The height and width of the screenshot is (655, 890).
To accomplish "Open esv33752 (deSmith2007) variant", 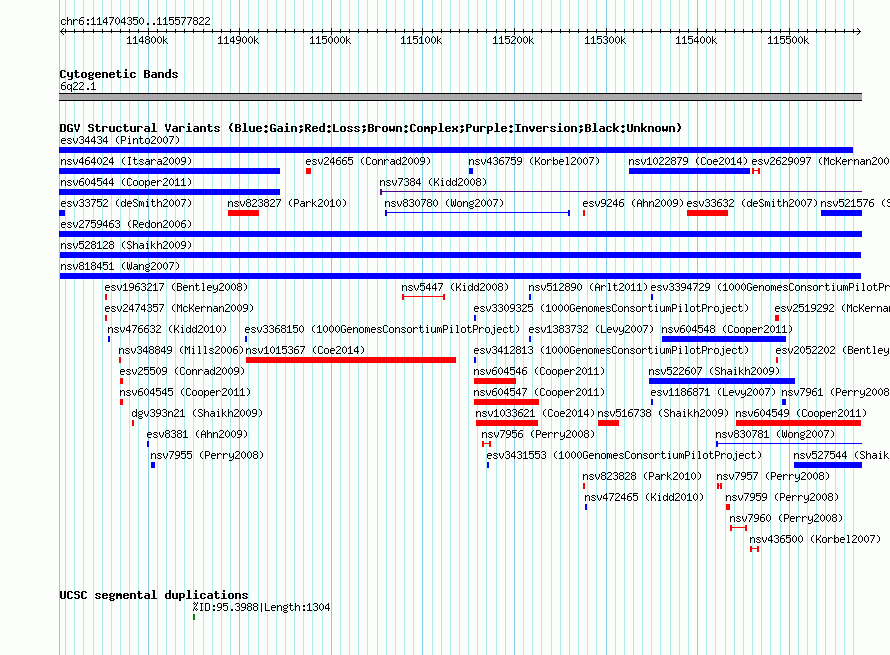I will pyautogui.click(x=126, y=203).
